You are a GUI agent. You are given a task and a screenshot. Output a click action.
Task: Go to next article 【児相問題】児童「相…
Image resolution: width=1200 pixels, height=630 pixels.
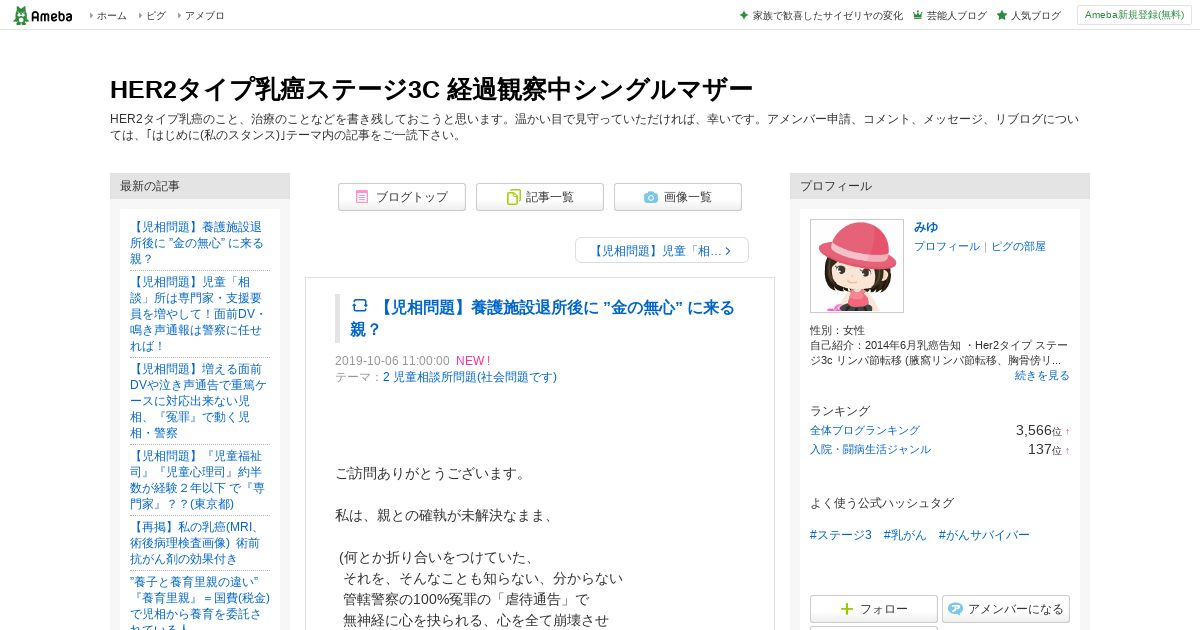point(662,250)
